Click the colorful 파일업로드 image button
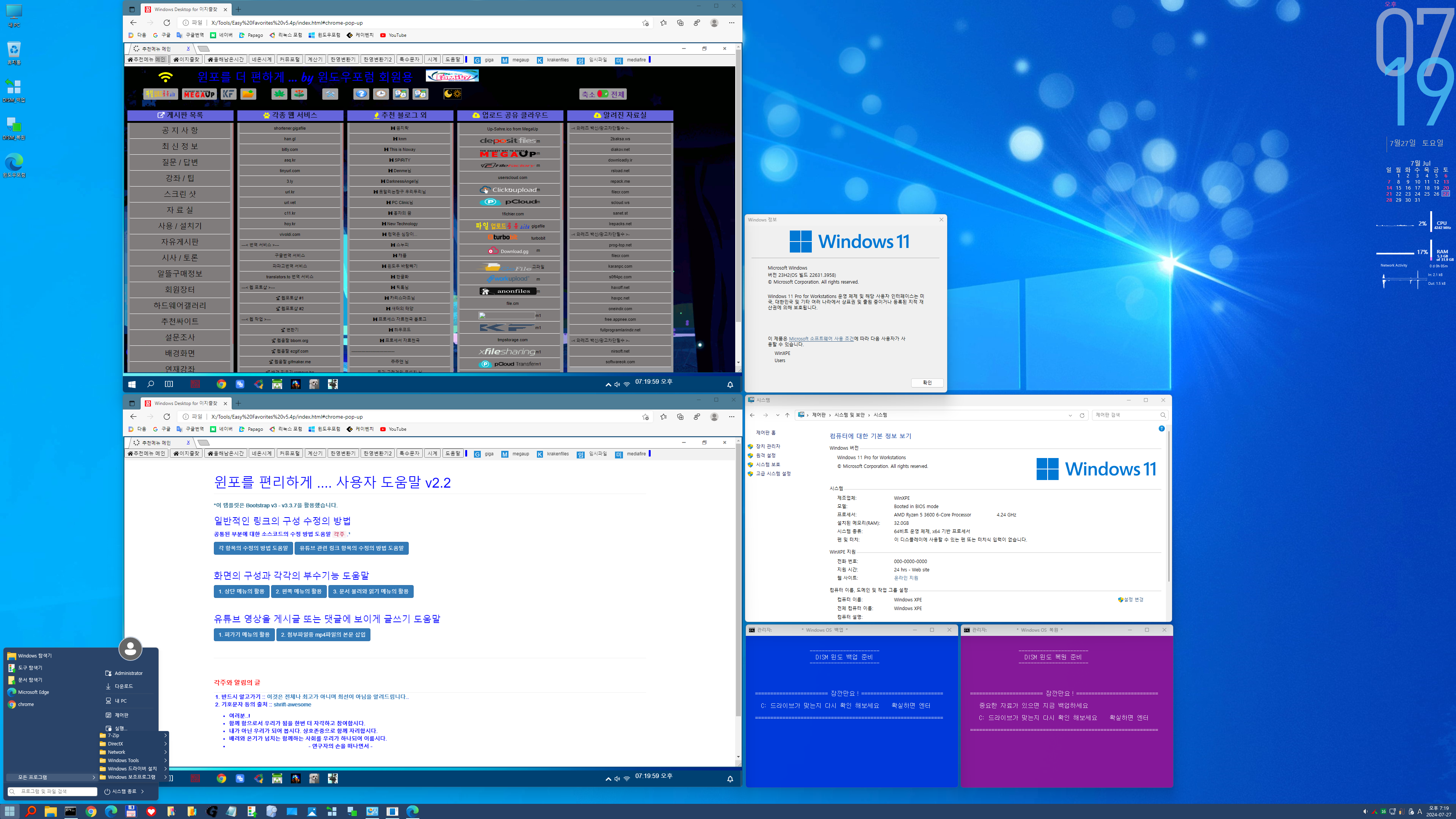 160,94
